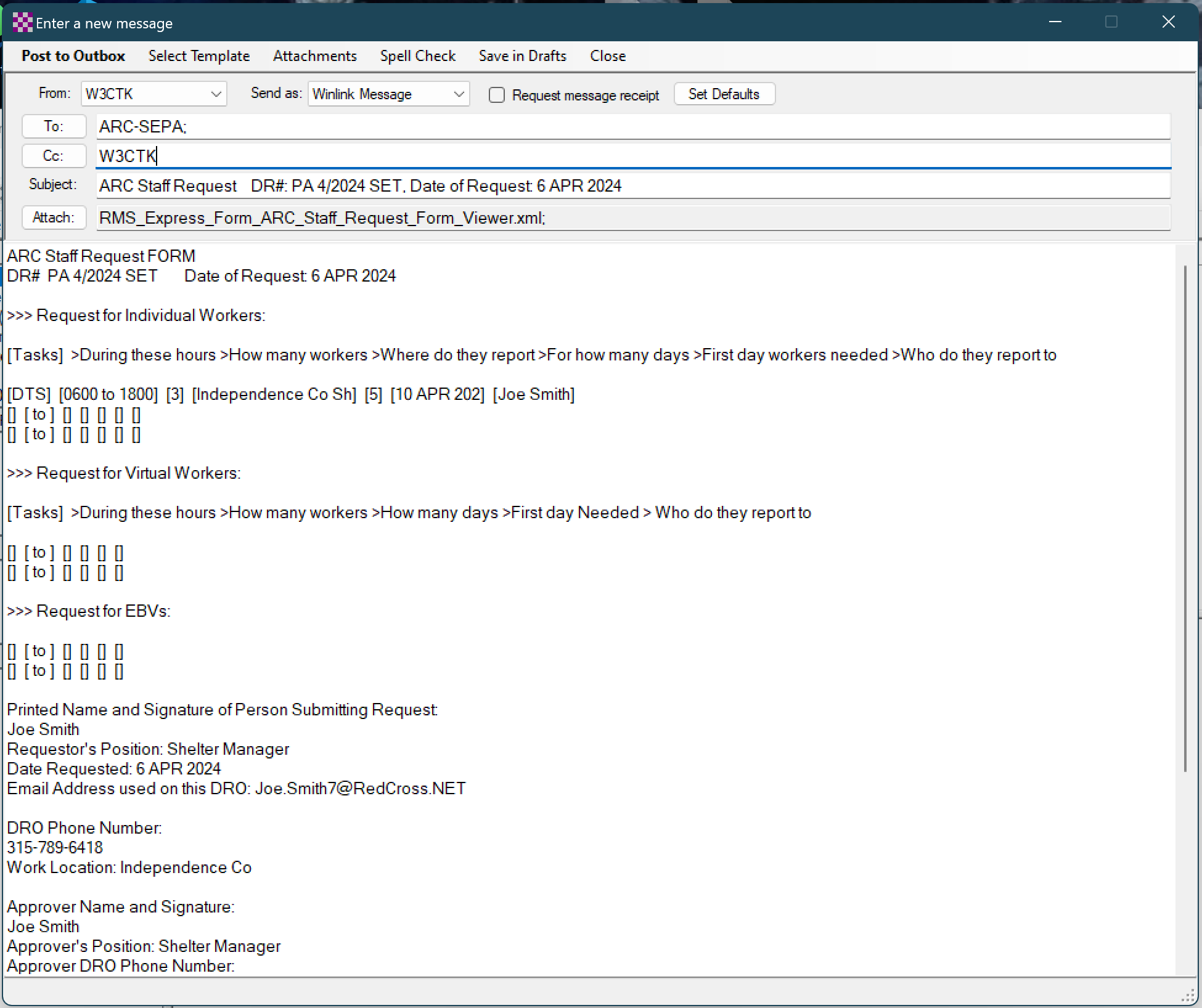Click the email address Joe.Smith7@RedCross.NET line
The image size is (1202, 1008).
tap(237, 789)
